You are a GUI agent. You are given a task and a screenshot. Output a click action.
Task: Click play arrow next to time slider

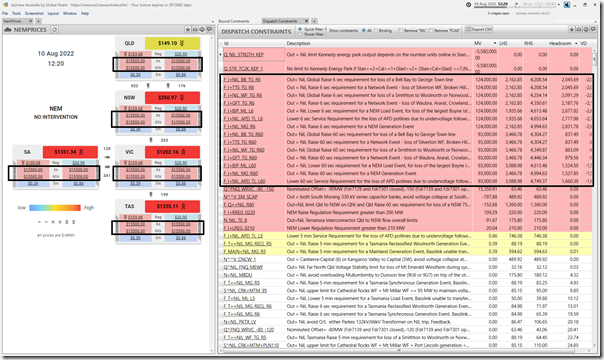(x=517, y=4)
